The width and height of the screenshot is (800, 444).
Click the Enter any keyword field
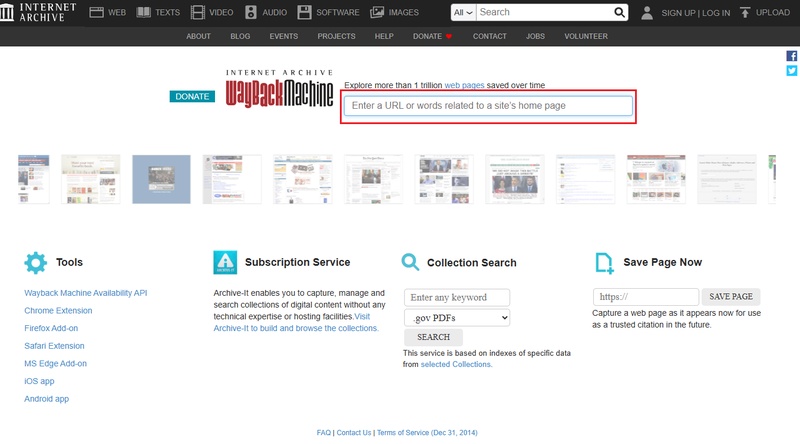pyautogui.click(x=457, y=298)
